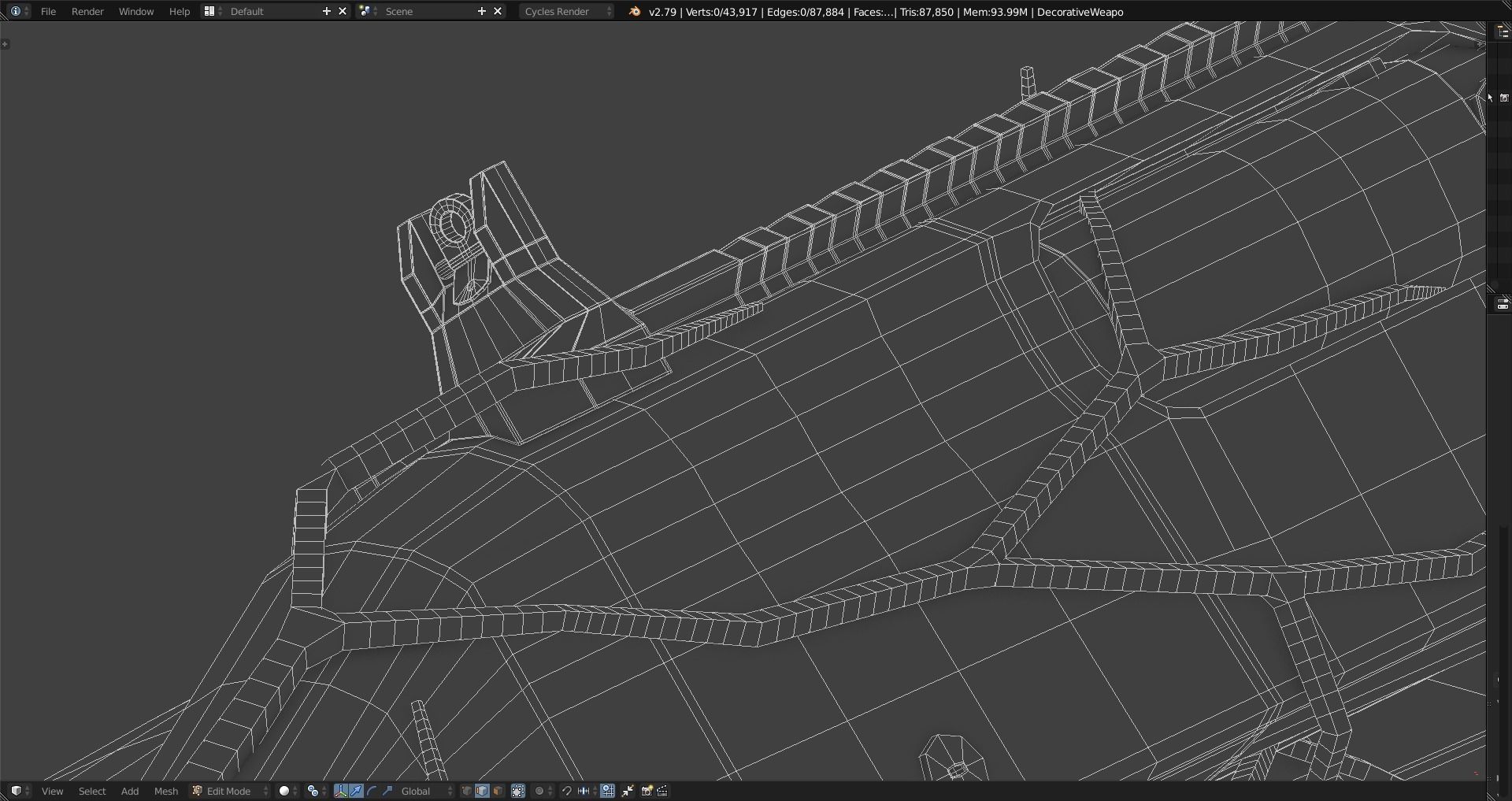Screen dimensions: 1512x801
Task: Toggle proportional editing mode
Action: [x=543, y=791]
